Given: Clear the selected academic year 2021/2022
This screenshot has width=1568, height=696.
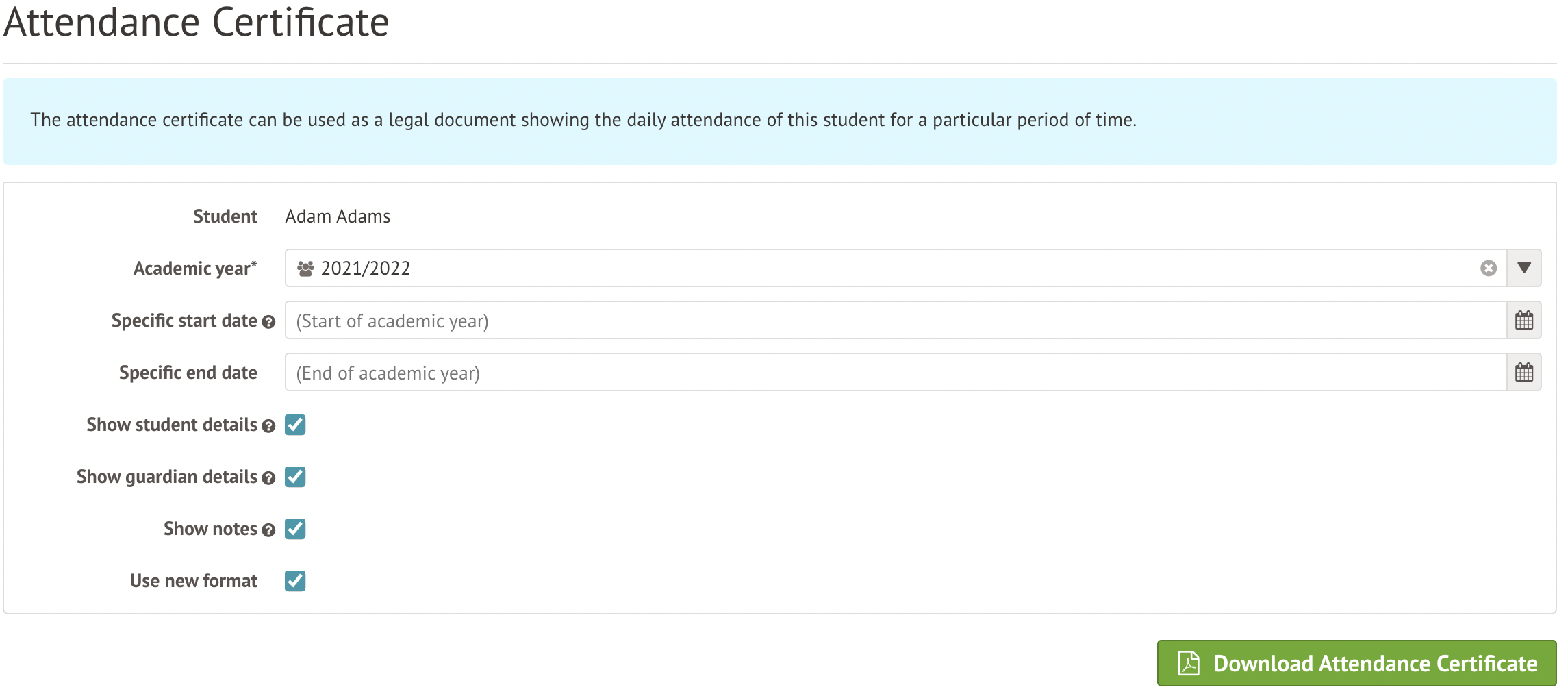Looking at the screenshot, I should point(1488,268).
